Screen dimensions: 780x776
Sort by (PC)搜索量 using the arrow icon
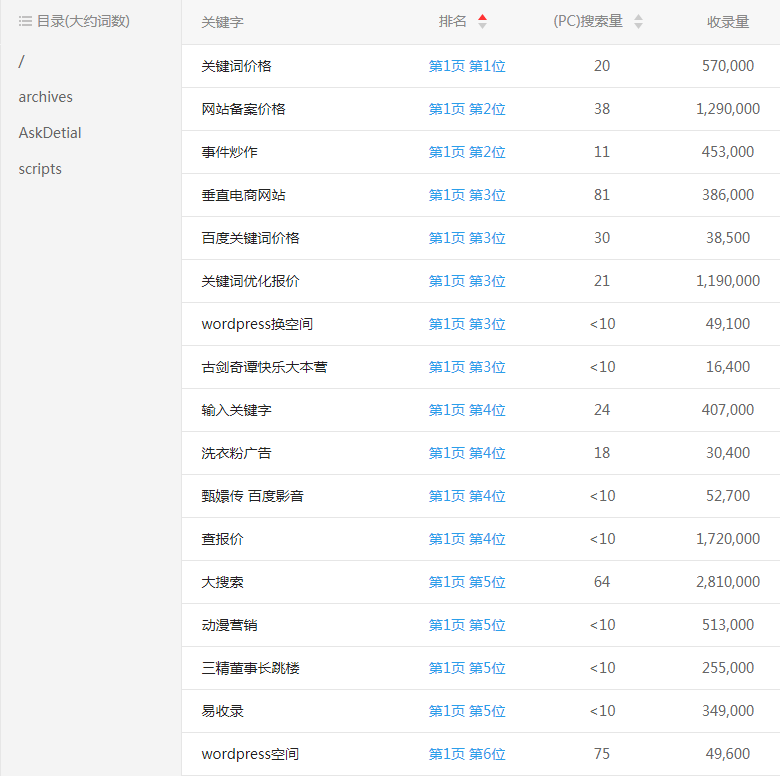click(x=638, y=21)
